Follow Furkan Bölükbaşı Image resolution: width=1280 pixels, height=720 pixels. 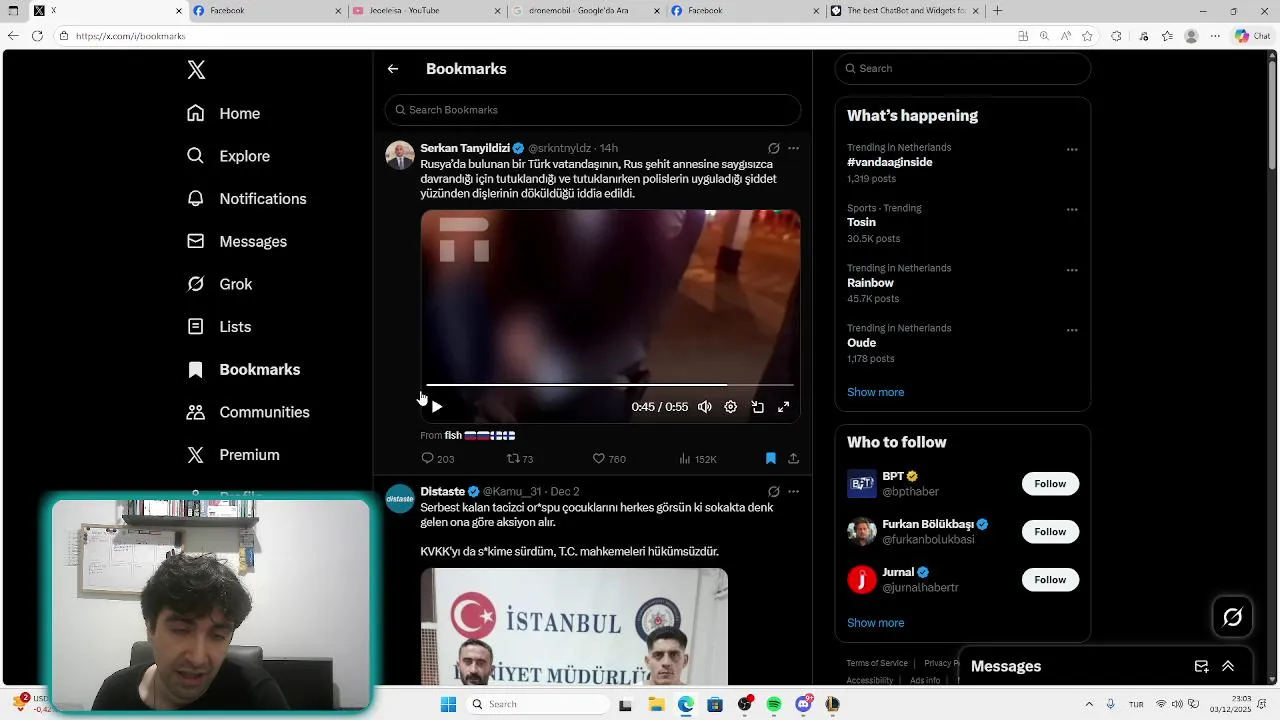1050,532
